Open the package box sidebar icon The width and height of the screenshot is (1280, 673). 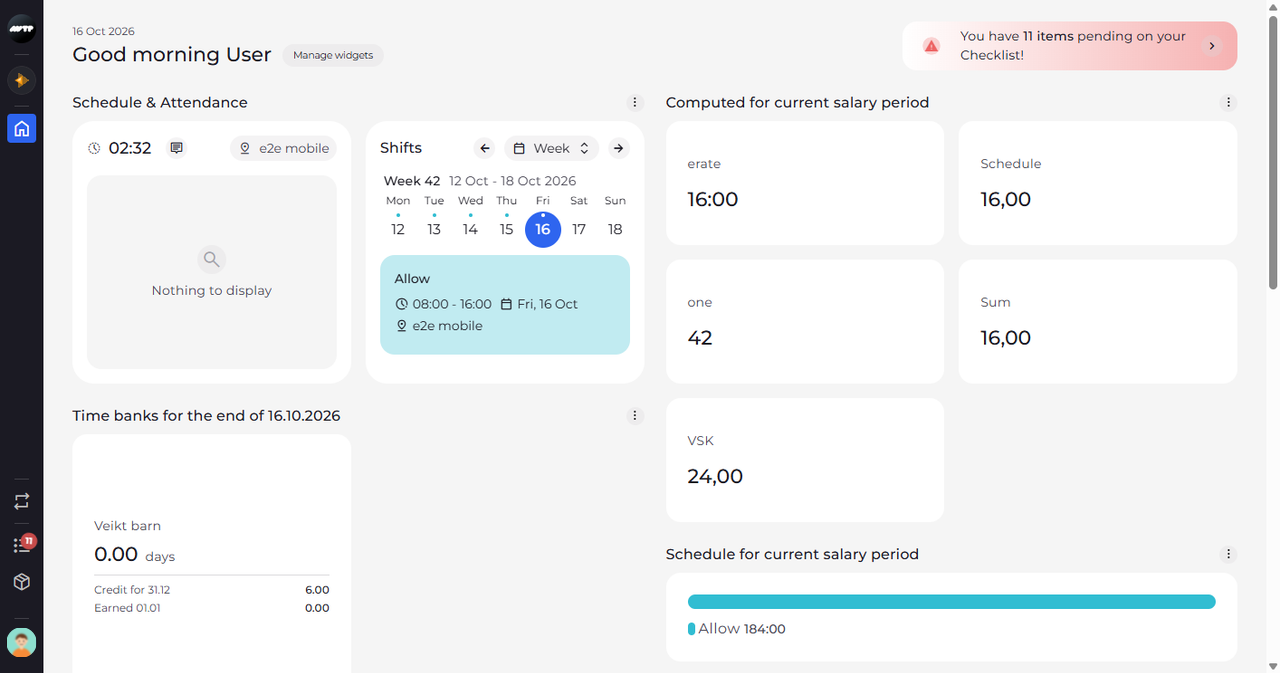click(22, 582)
